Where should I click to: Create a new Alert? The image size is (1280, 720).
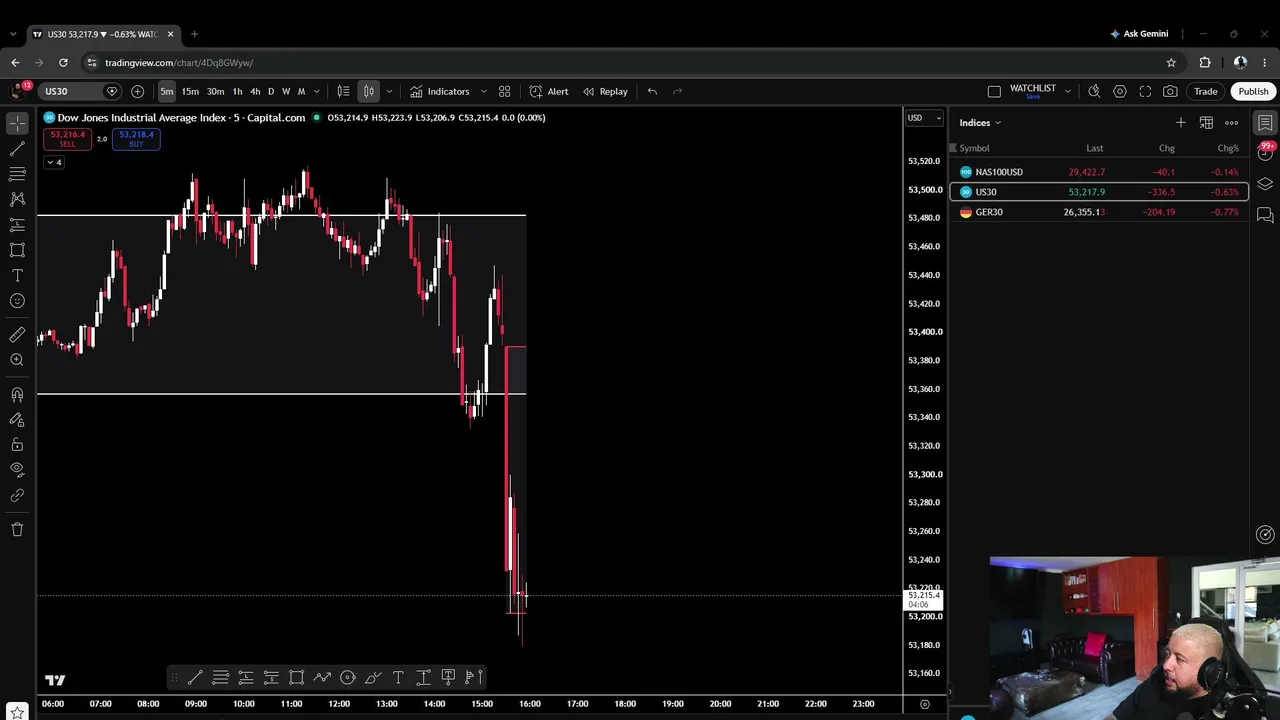(x=549, y=91)
